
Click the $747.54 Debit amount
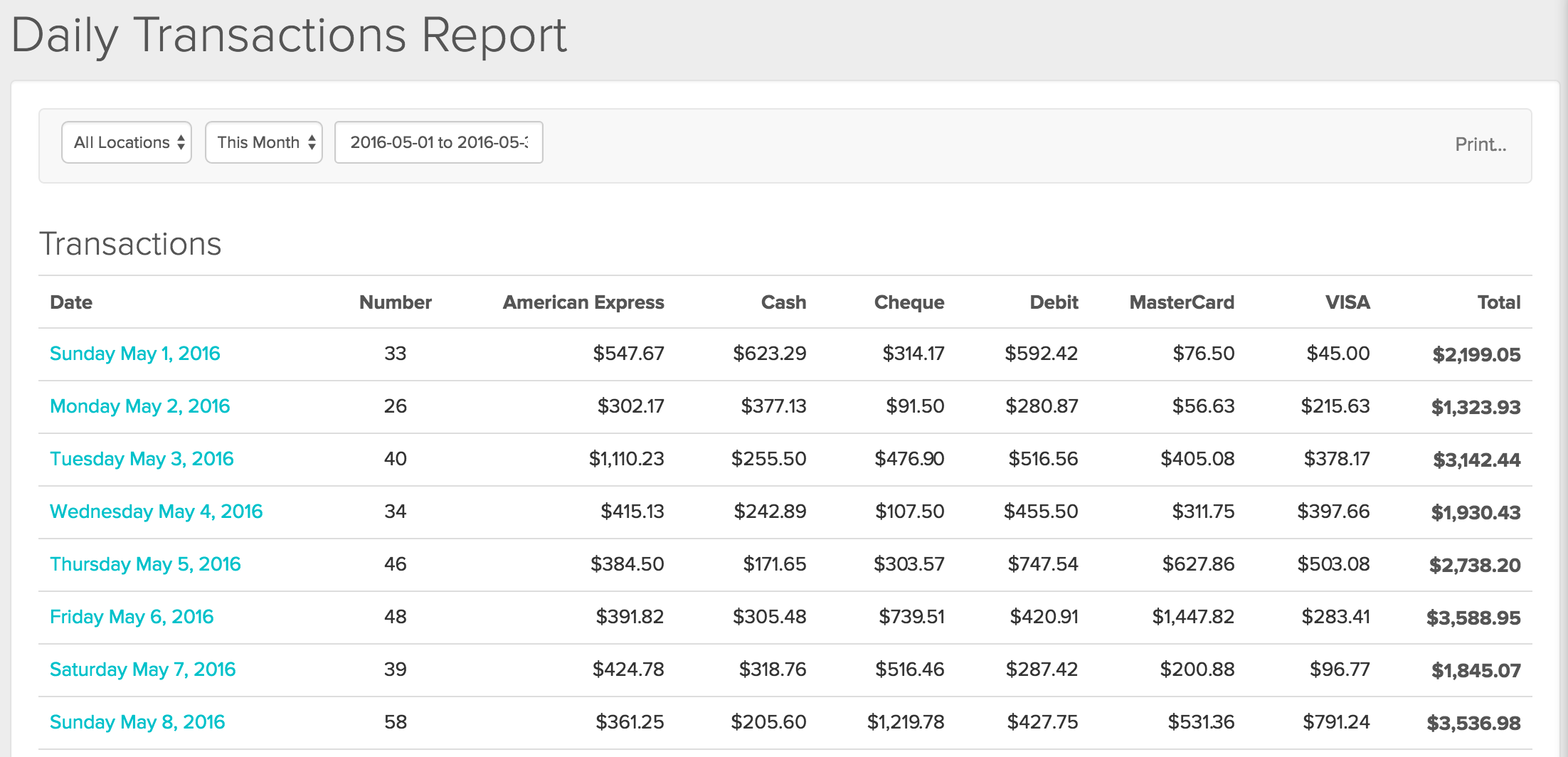(x=1042, y=564)
